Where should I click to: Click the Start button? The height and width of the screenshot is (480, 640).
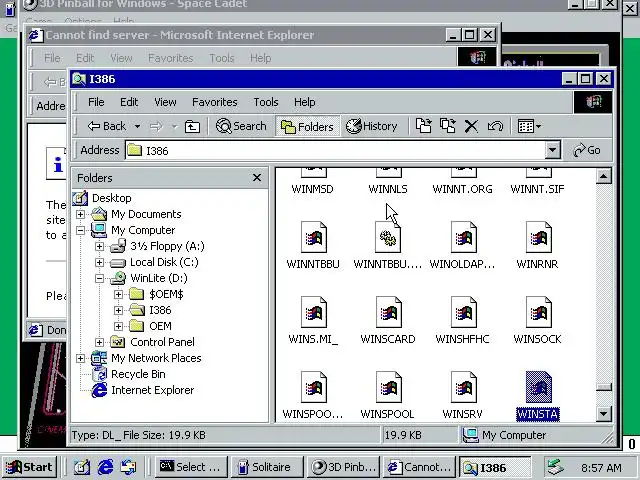(29, 467)
